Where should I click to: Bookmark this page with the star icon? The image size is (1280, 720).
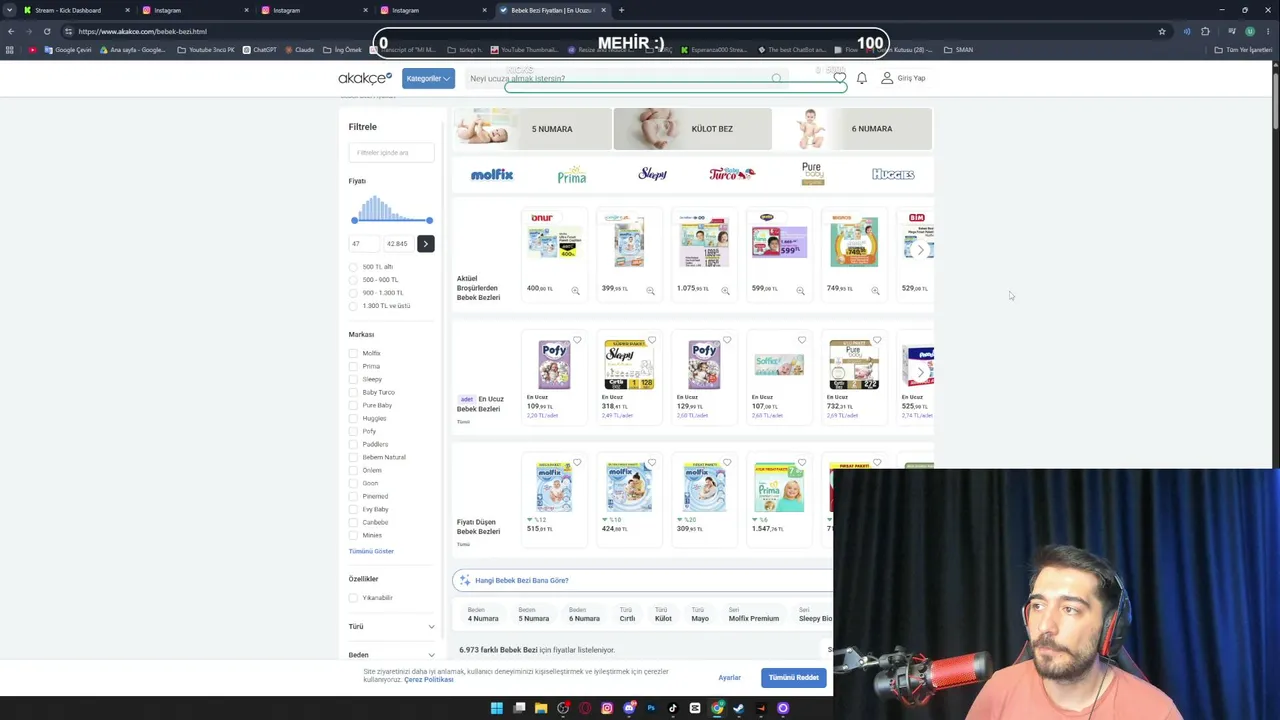[1162, 31]
